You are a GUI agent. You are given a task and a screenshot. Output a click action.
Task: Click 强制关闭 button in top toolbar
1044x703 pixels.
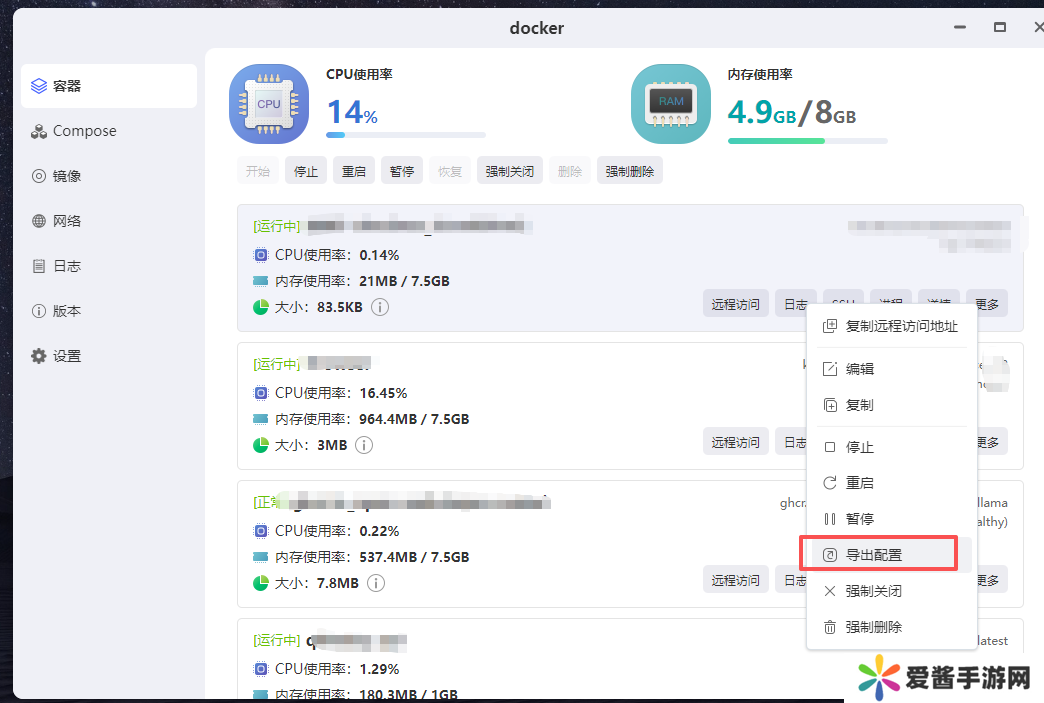click(510, 171)
